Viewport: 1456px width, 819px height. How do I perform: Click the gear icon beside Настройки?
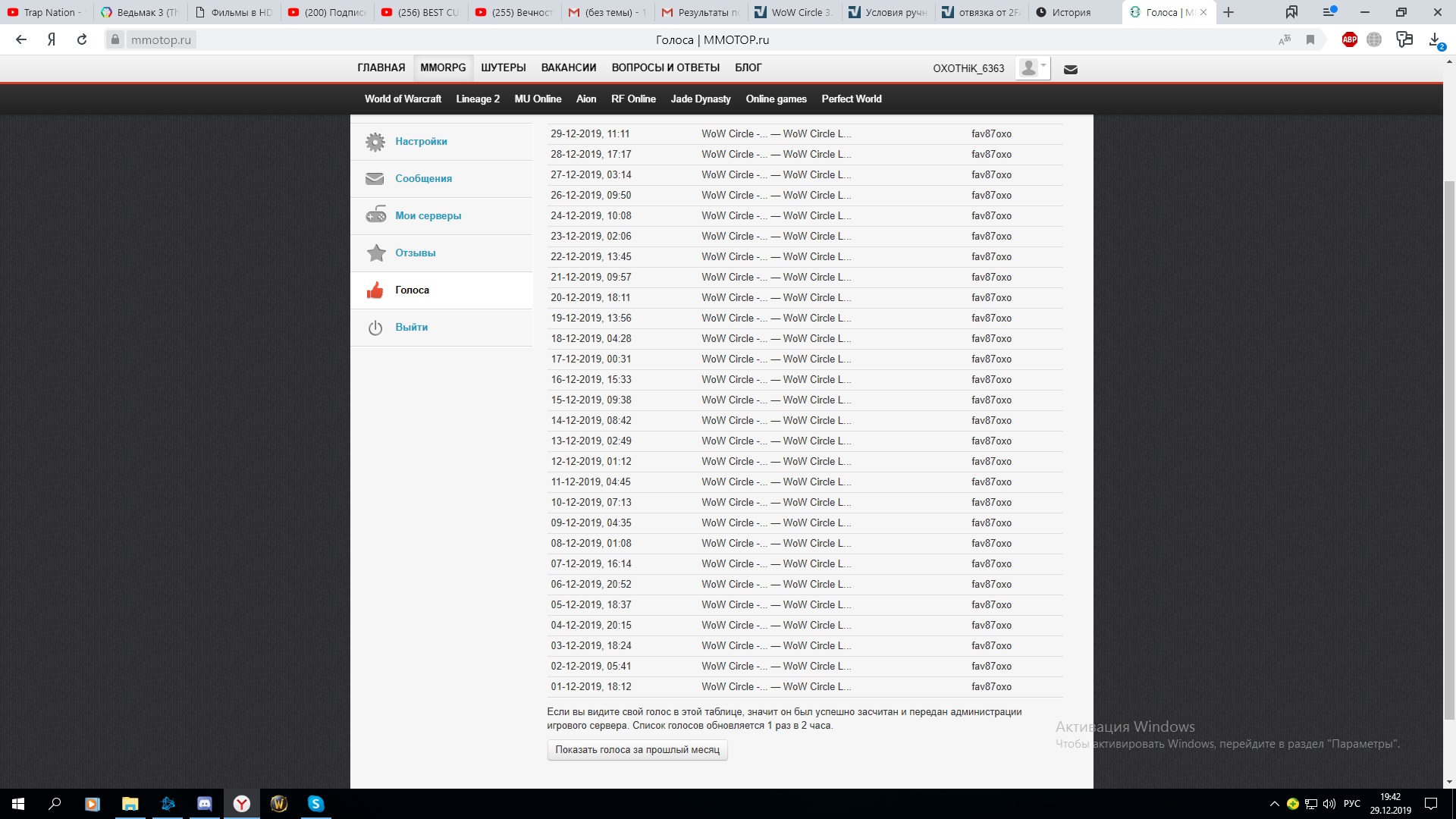point(375,142)
